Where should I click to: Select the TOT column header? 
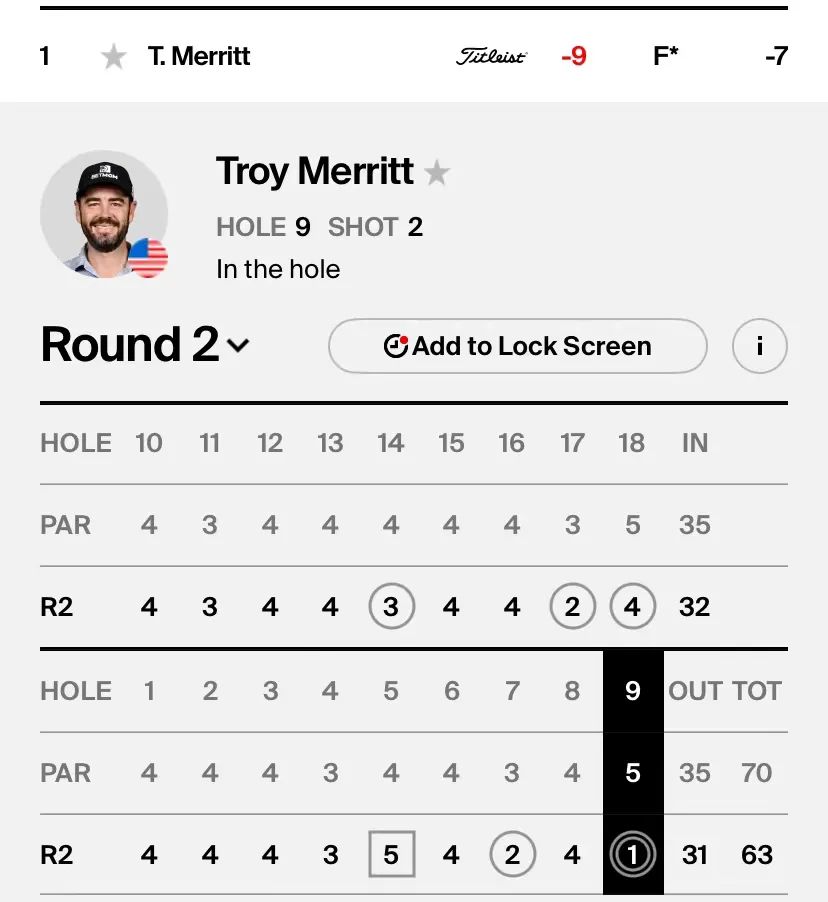[x=756, y=691]
